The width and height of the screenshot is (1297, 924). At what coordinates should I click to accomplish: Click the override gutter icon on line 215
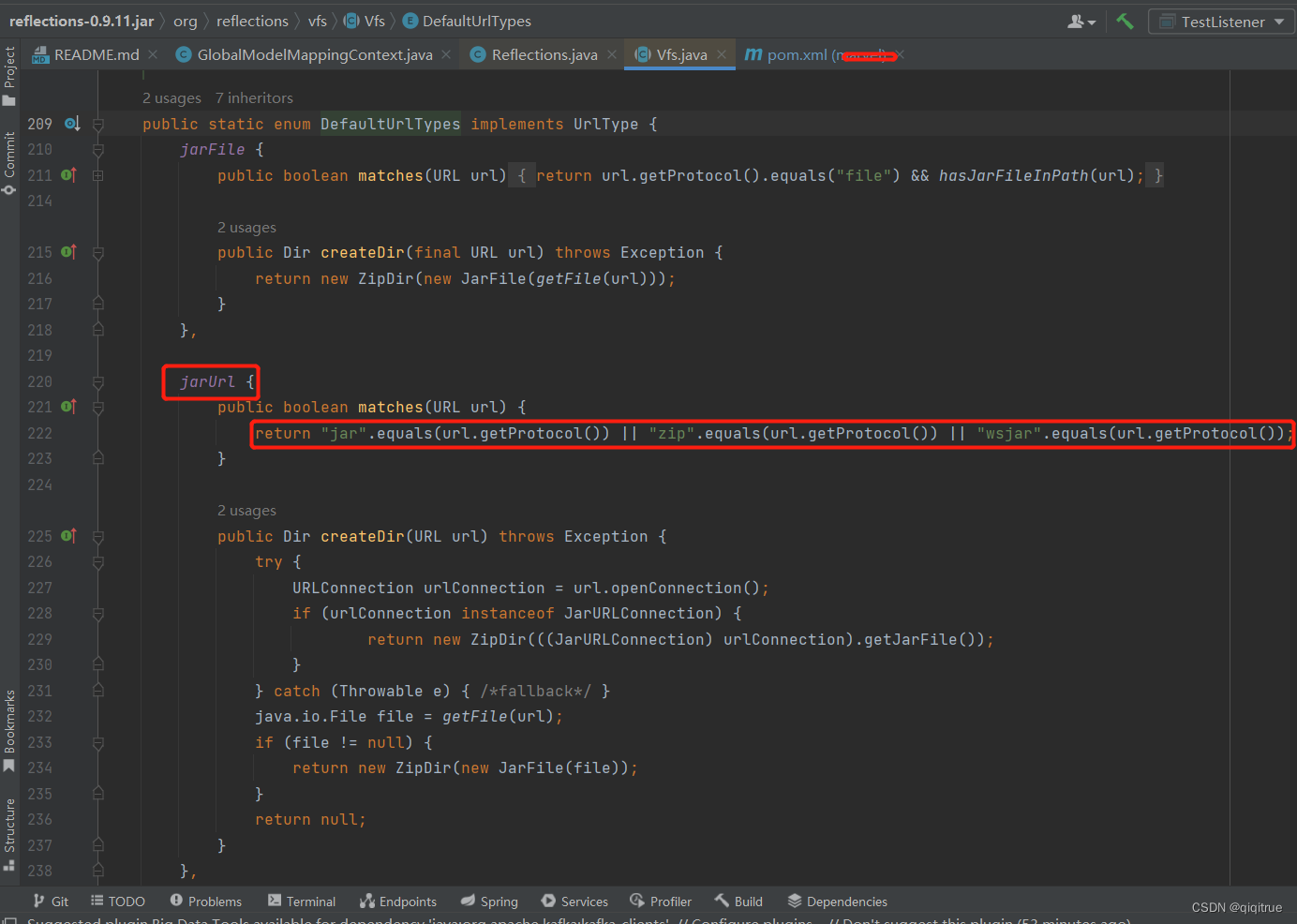click(x=68, y=252)
